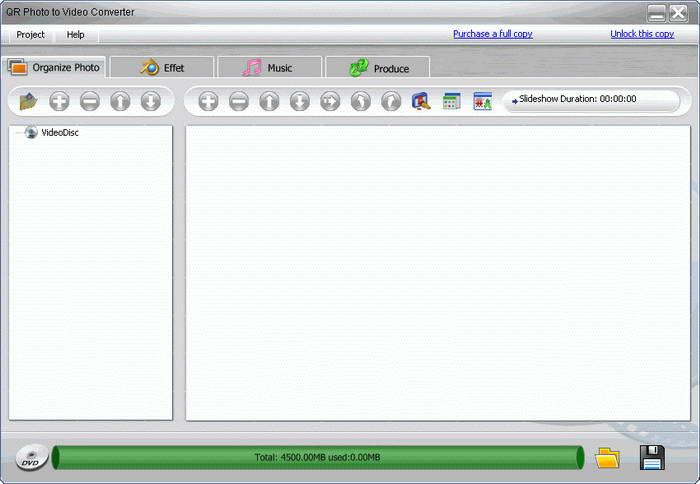Image resolution: width=700 pixels, height=484 pixels.
Task: Save project with the floppy disk icon
Action: pyautogui.click(x=652, y=458)
